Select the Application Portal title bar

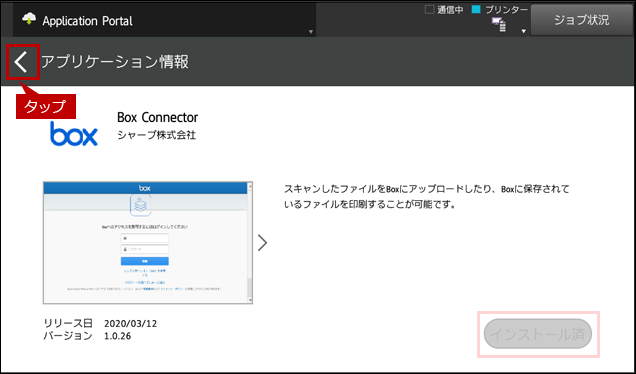(165, 20)
